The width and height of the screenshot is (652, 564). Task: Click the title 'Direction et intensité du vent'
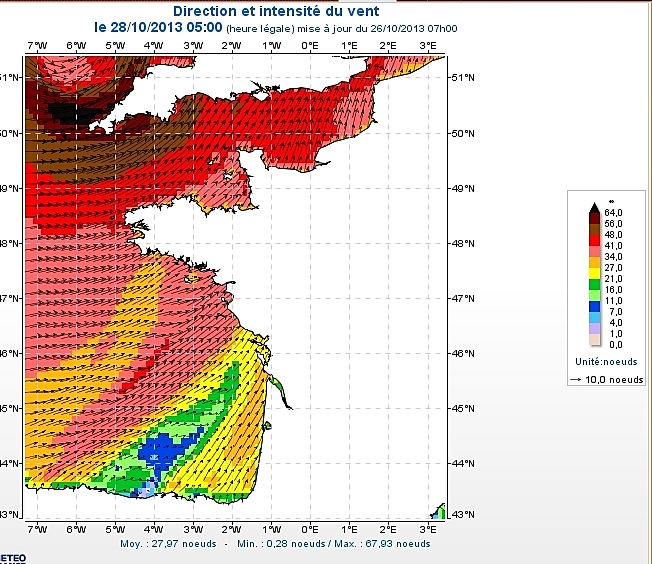(276, 11)
